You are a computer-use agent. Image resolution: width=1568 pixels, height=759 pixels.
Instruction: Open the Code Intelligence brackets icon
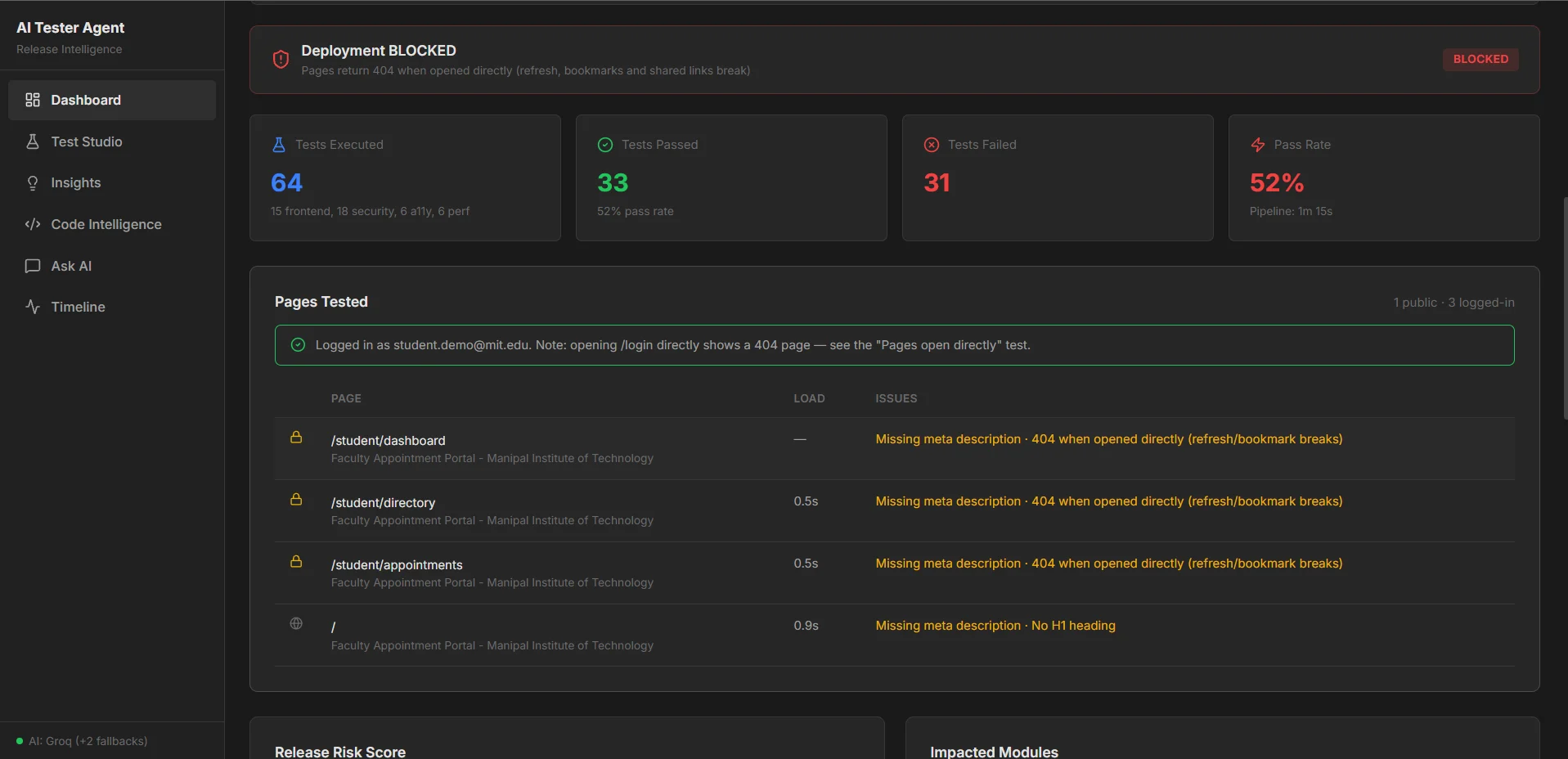(x=33, y=224)
